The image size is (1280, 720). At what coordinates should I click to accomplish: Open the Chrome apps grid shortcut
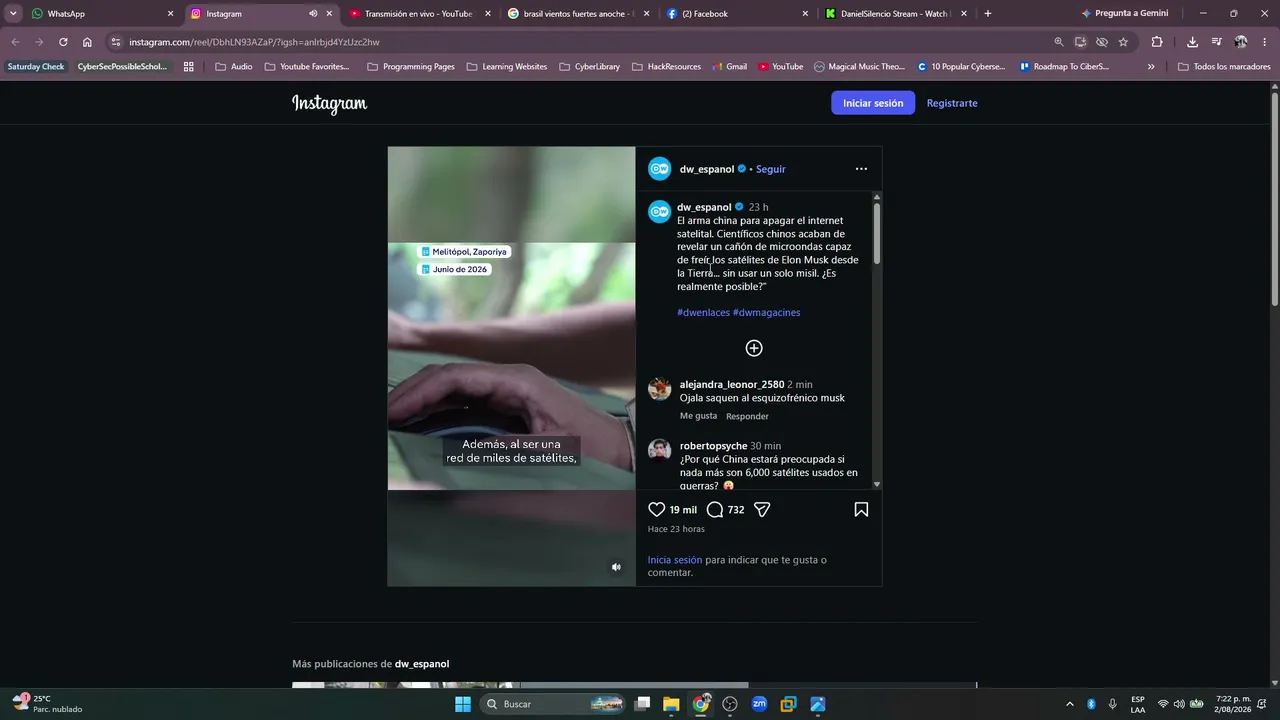[x=188, y=67]
